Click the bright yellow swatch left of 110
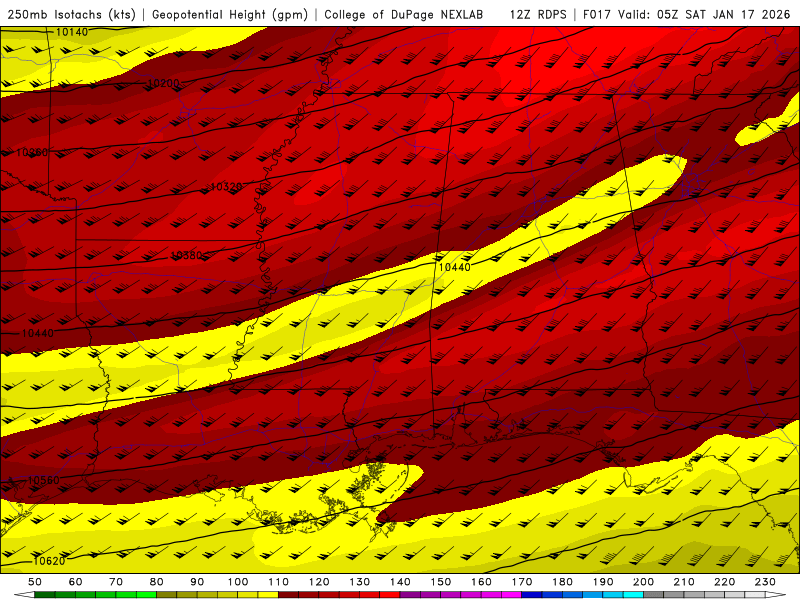This screenshot has width=800, height=600. tap(268, 595)
